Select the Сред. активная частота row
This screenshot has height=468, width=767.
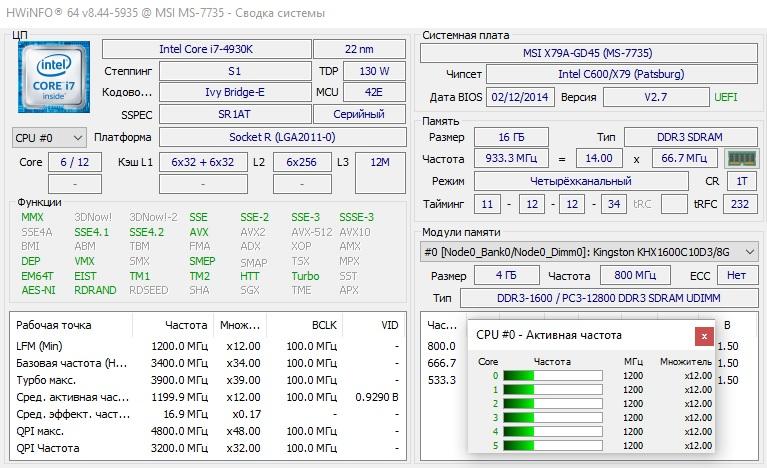pos(208,397)
